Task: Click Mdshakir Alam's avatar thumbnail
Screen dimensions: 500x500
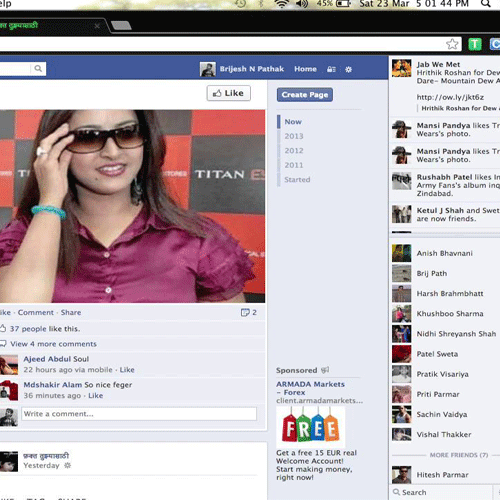Action: [9, 391]
